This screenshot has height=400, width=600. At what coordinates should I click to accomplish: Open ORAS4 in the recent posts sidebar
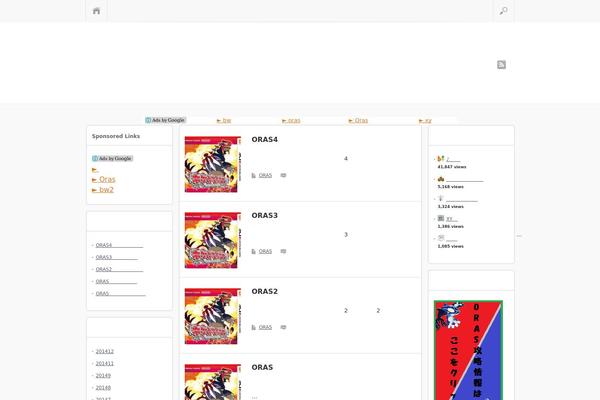[119, 245]
